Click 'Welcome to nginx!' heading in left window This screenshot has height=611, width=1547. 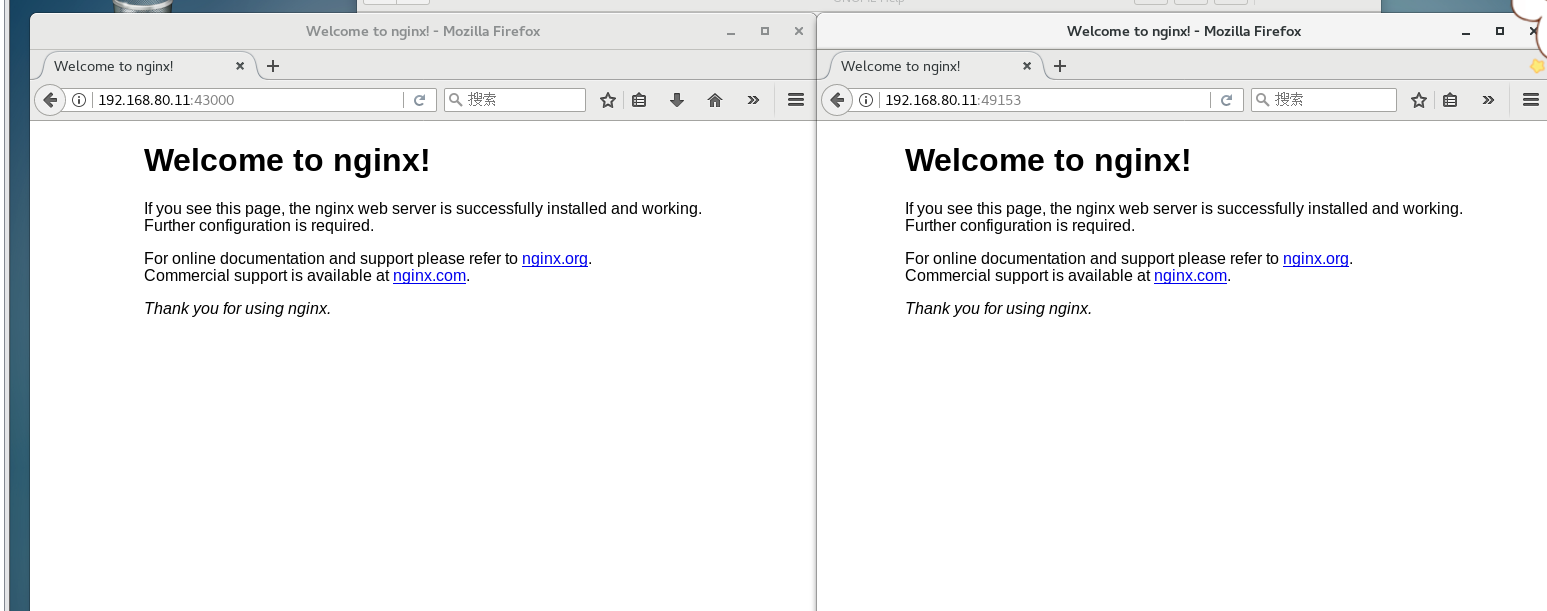[287, 160]
